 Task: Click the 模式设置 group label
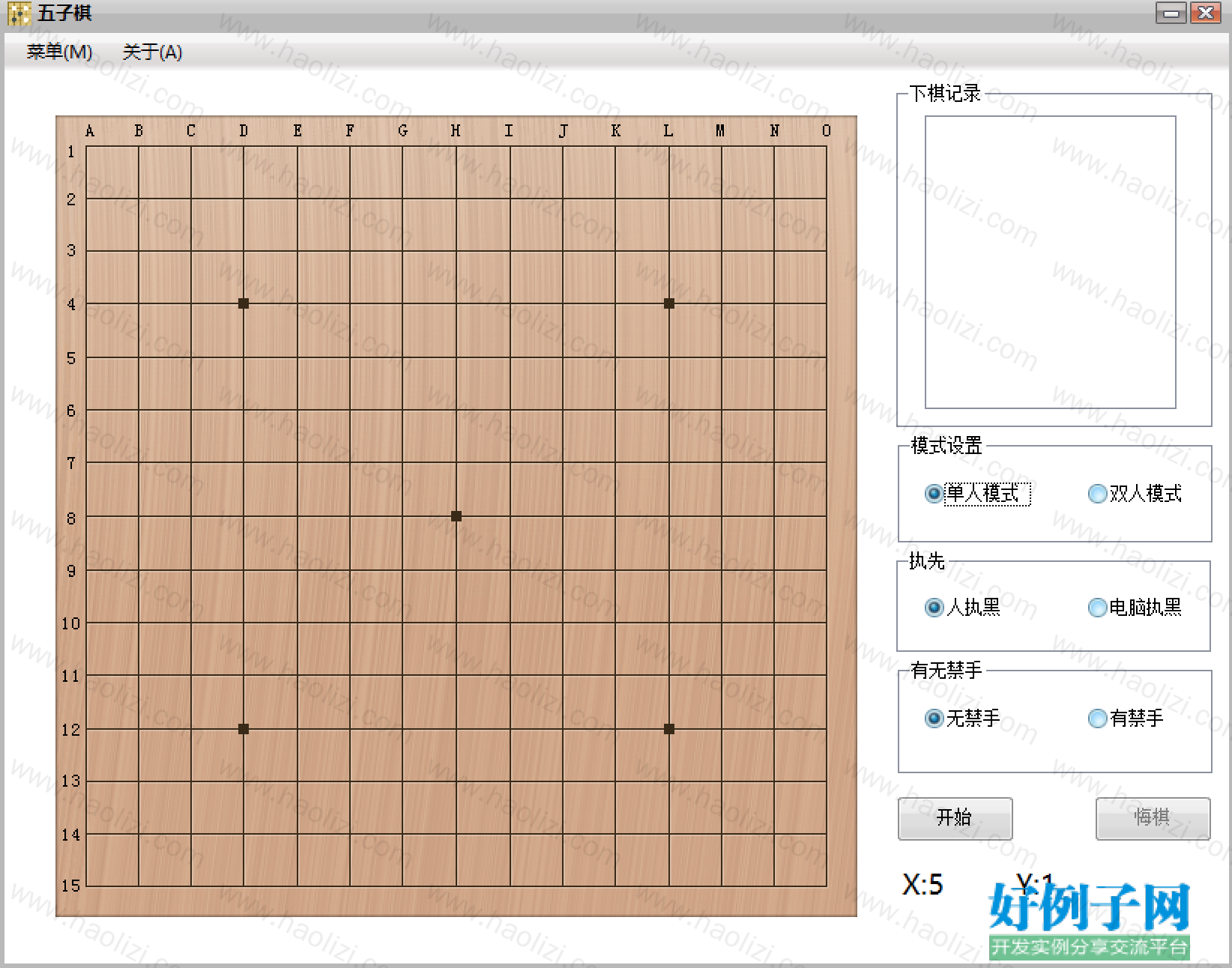946,446
